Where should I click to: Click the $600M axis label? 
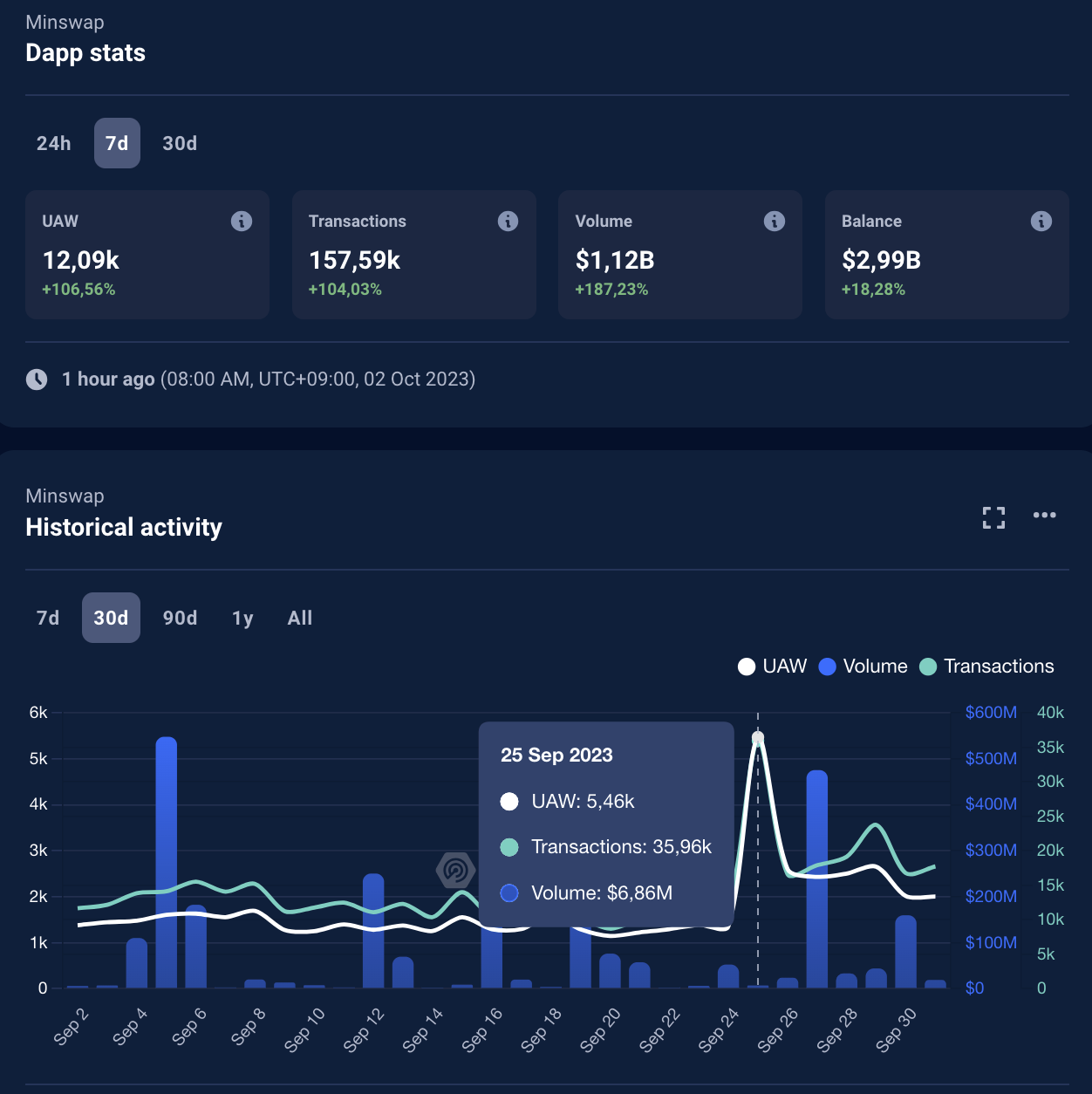pyautogui.click(x=991, y=713)
